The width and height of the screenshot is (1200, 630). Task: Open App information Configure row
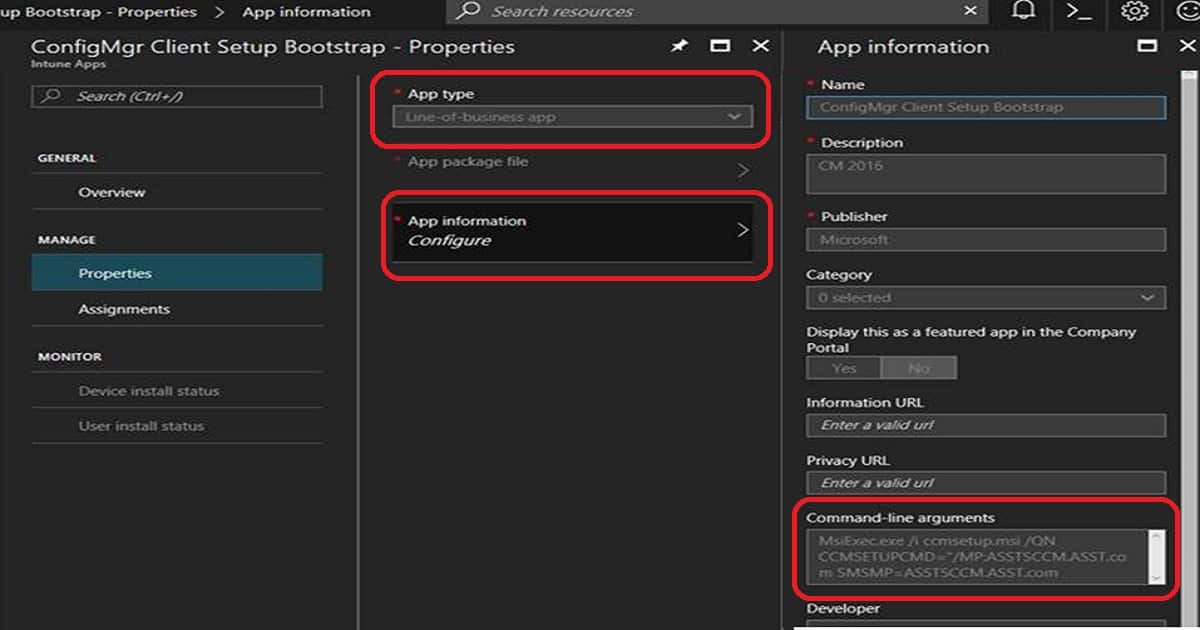(572, 233)
